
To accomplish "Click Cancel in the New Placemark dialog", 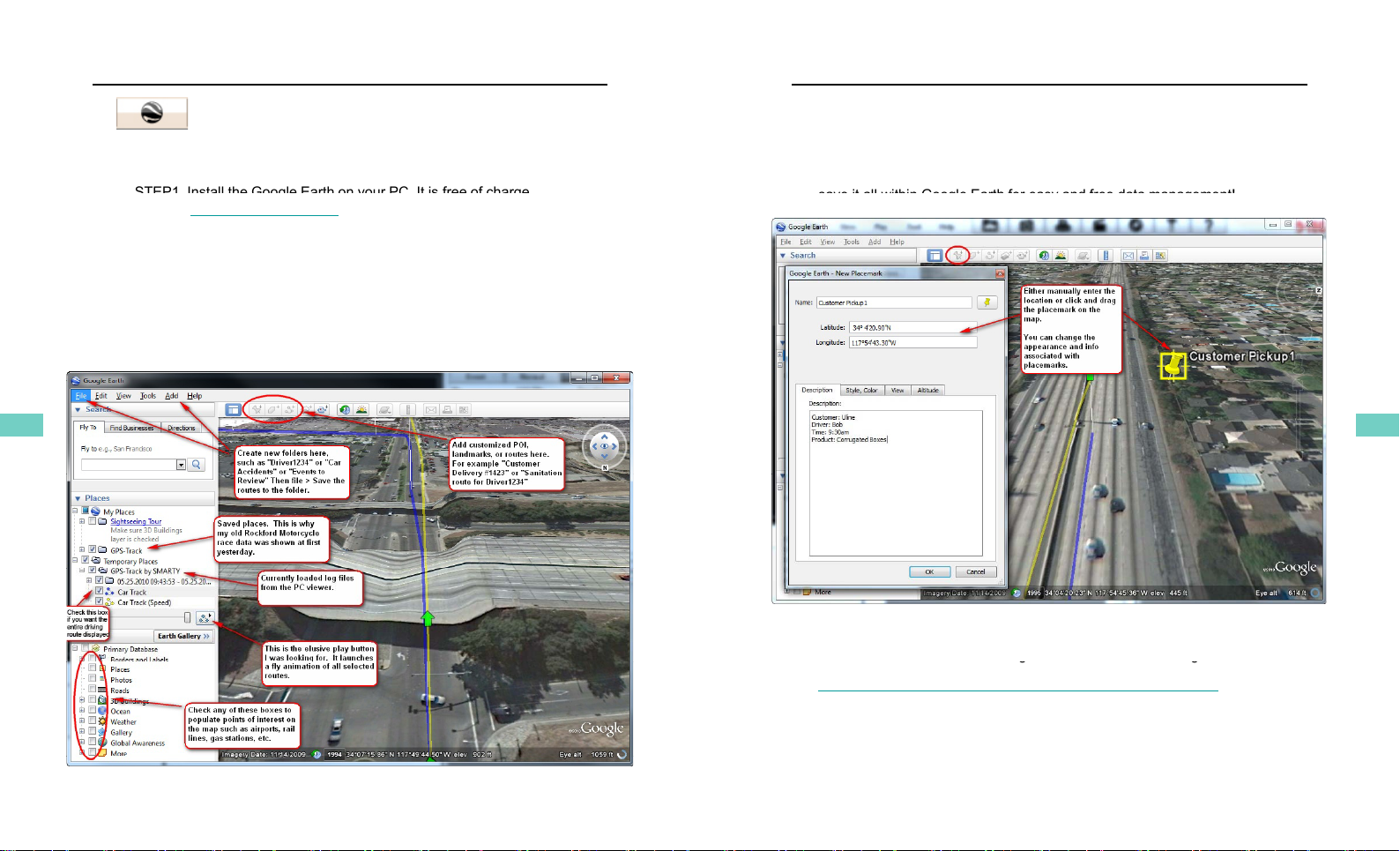I will 976,571.
